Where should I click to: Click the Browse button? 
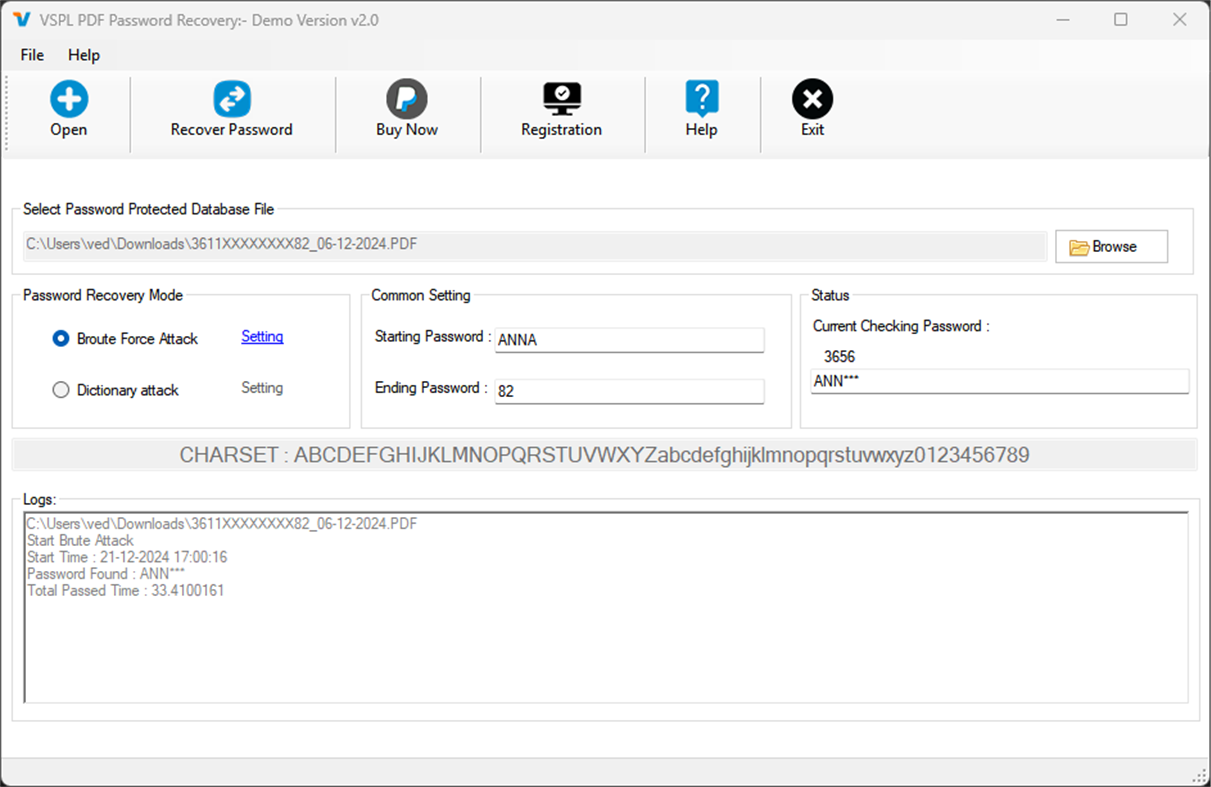point(1111,246)
